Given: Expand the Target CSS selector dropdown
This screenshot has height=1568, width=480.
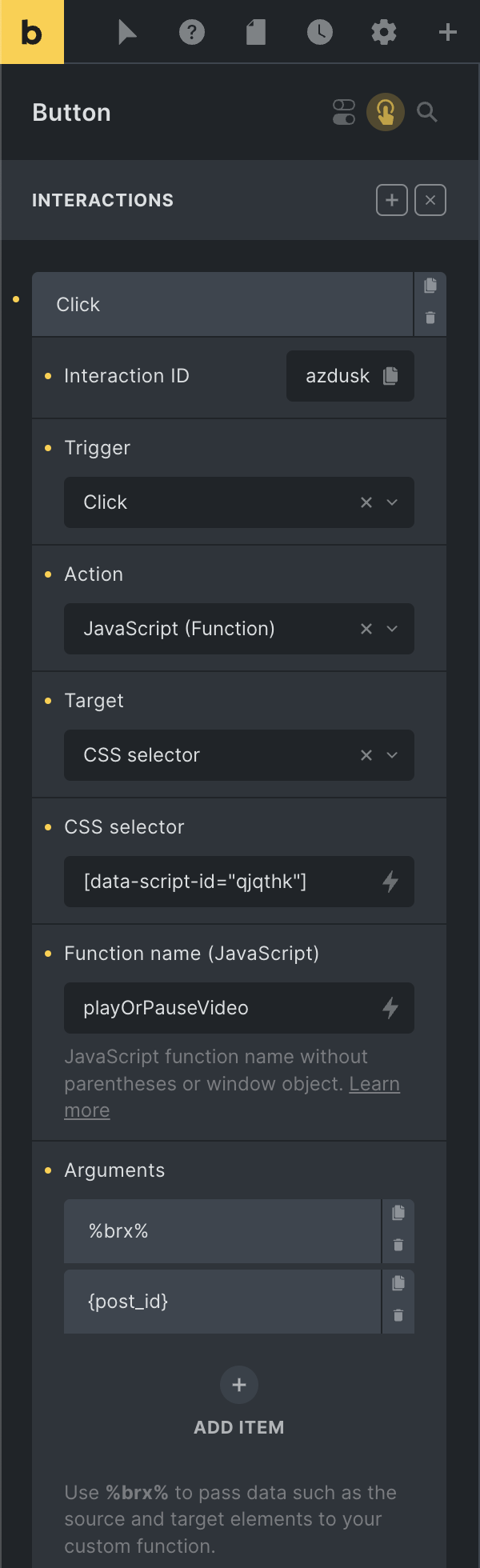Looking at the screenshot, I should click(392, 755).
